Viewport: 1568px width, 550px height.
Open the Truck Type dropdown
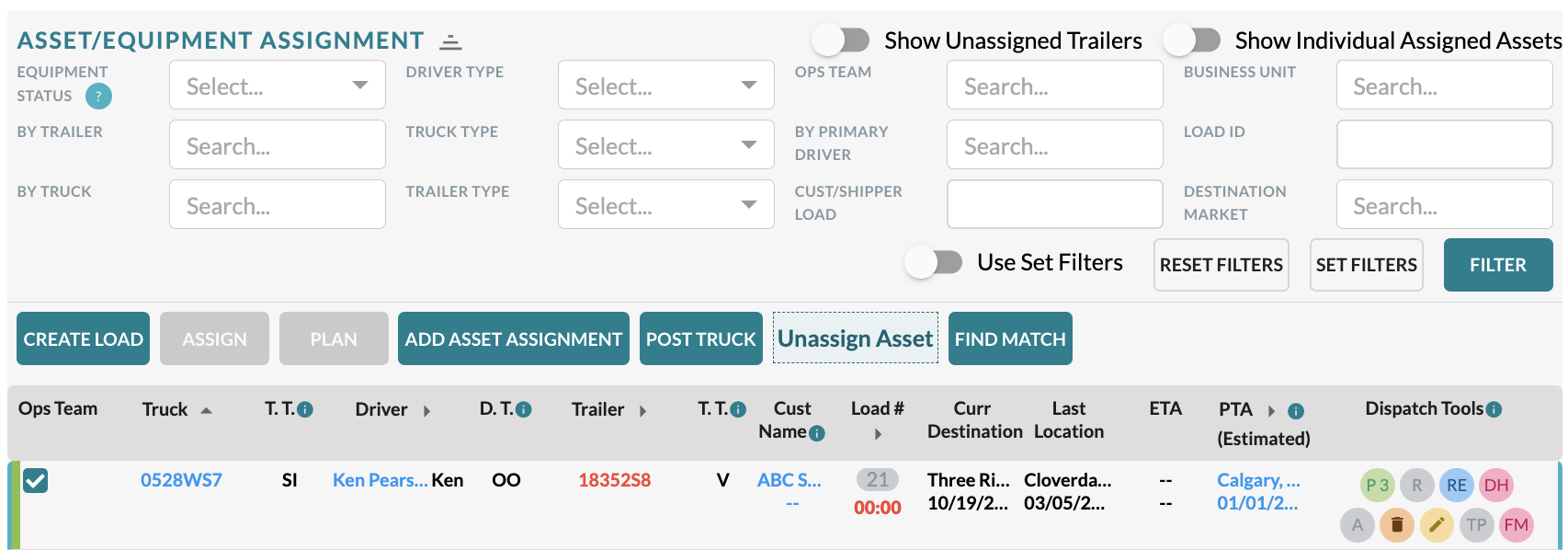click(x=666, y=144)
